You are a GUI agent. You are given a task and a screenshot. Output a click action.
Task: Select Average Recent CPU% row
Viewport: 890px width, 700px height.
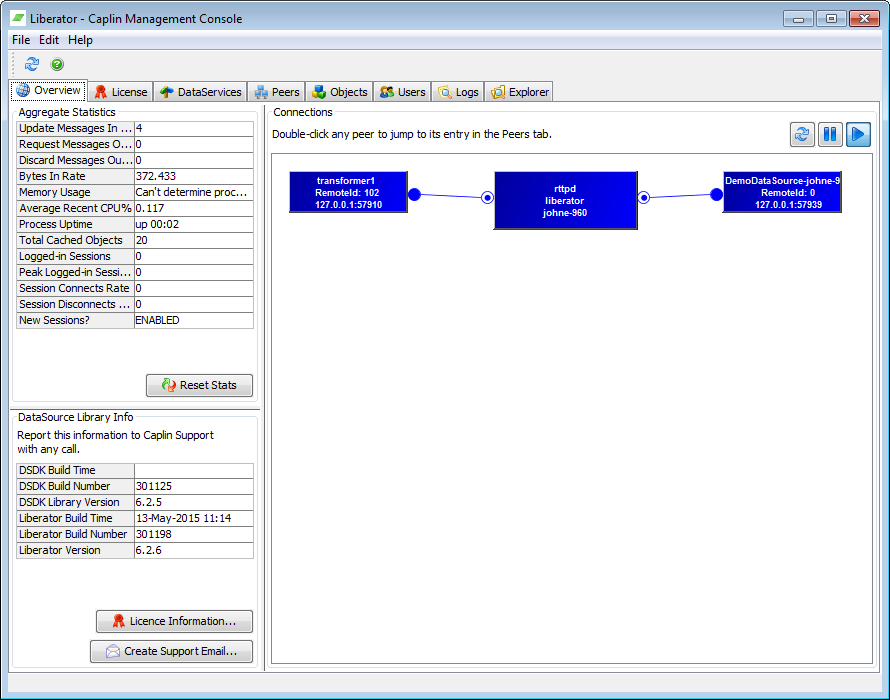tap(135, 208)
